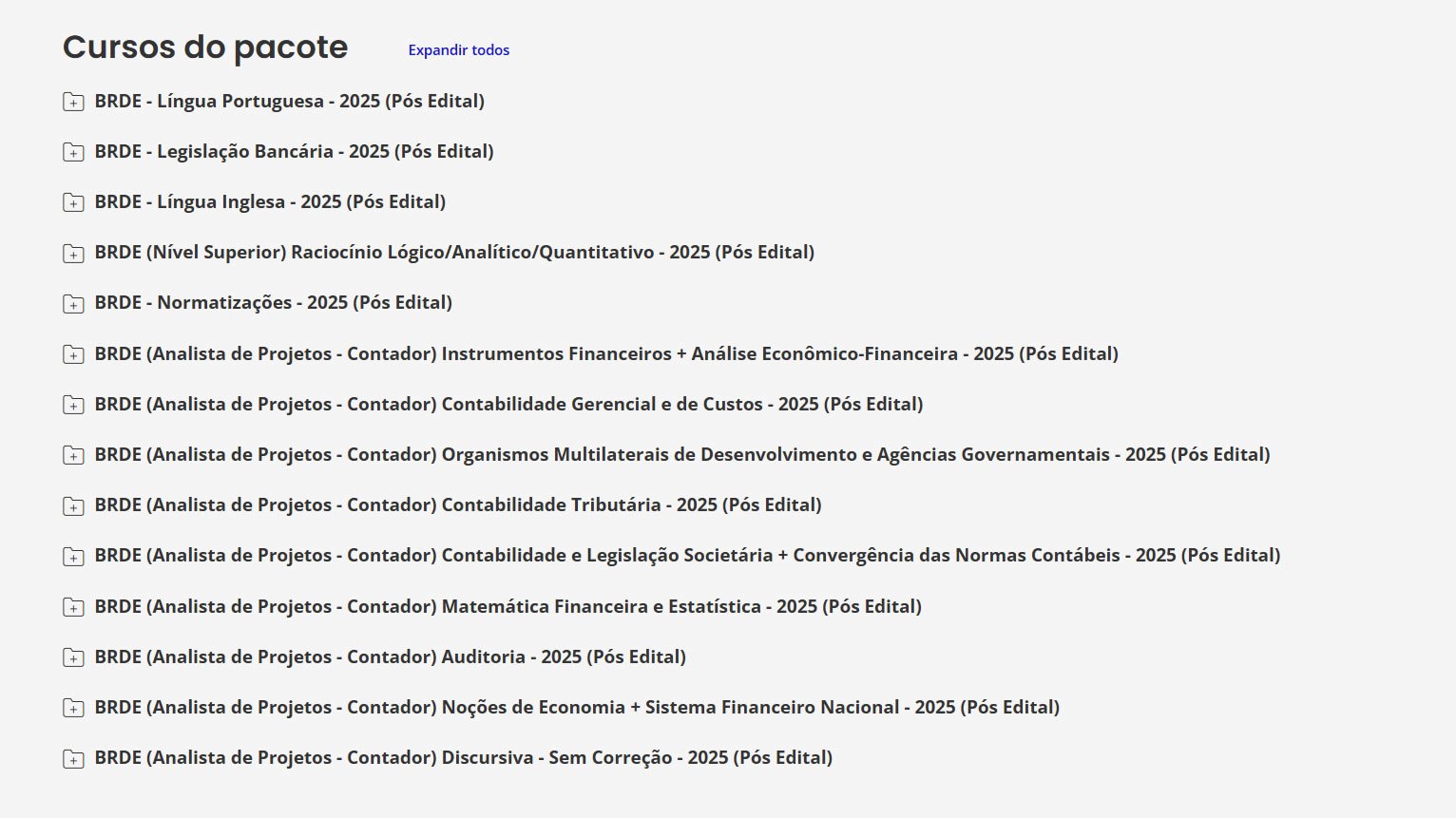Click the 'Expandir todos' link
Image resolution: width=1456 pixels, height=818 pixels.
pos(458,50)
